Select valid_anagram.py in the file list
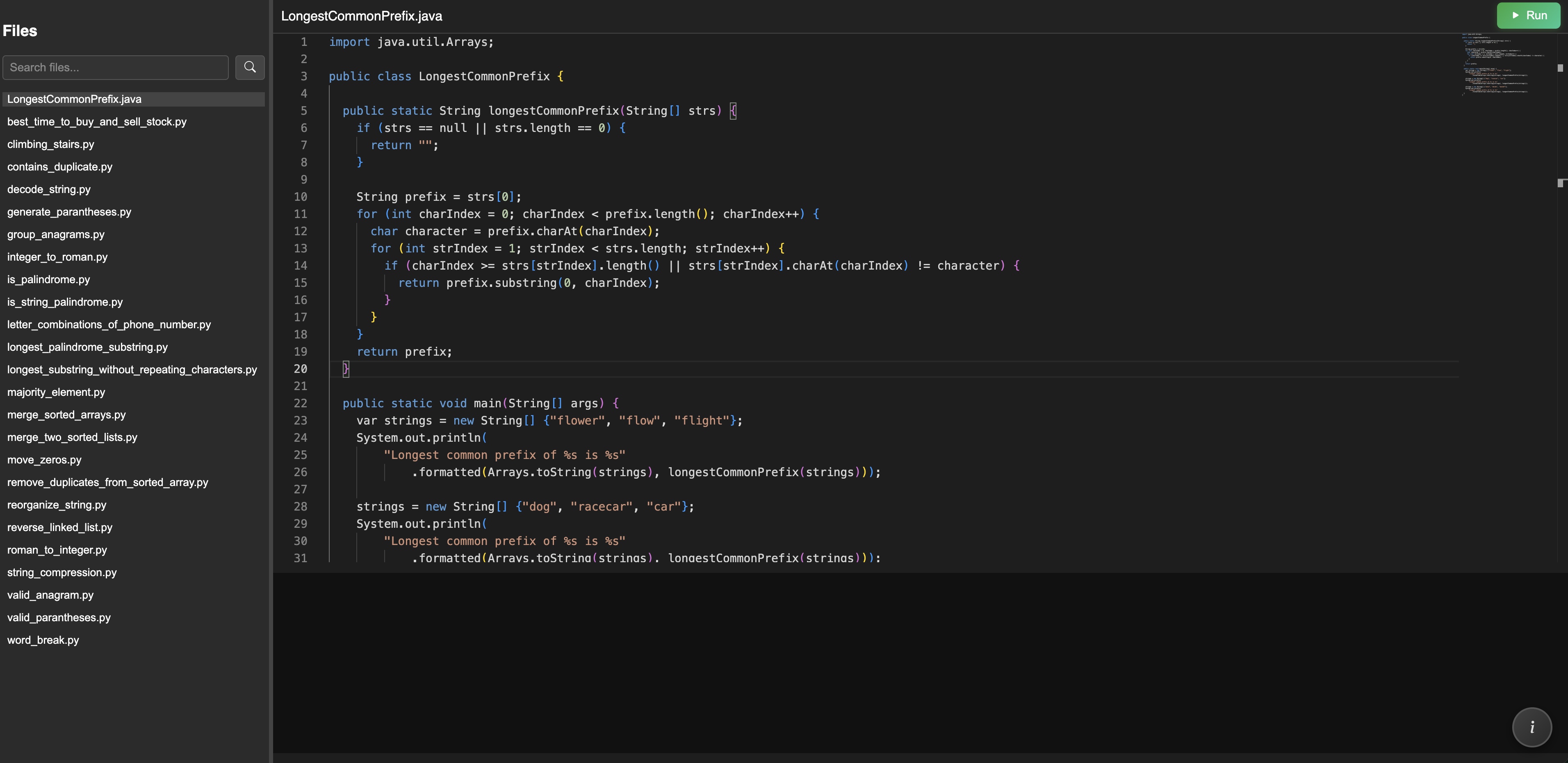Image resolution: width=1568 pixels, height=763 pixels. click(50, 595)
